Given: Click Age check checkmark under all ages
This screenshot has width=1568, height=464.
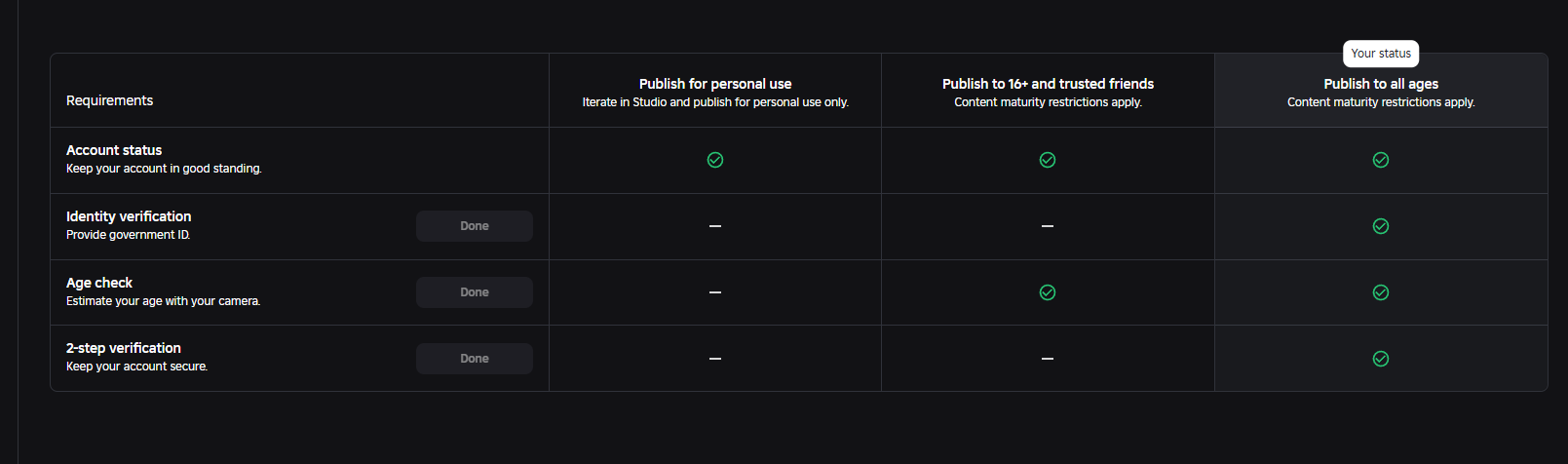Looking at the screenshot, I should 1381,292.
